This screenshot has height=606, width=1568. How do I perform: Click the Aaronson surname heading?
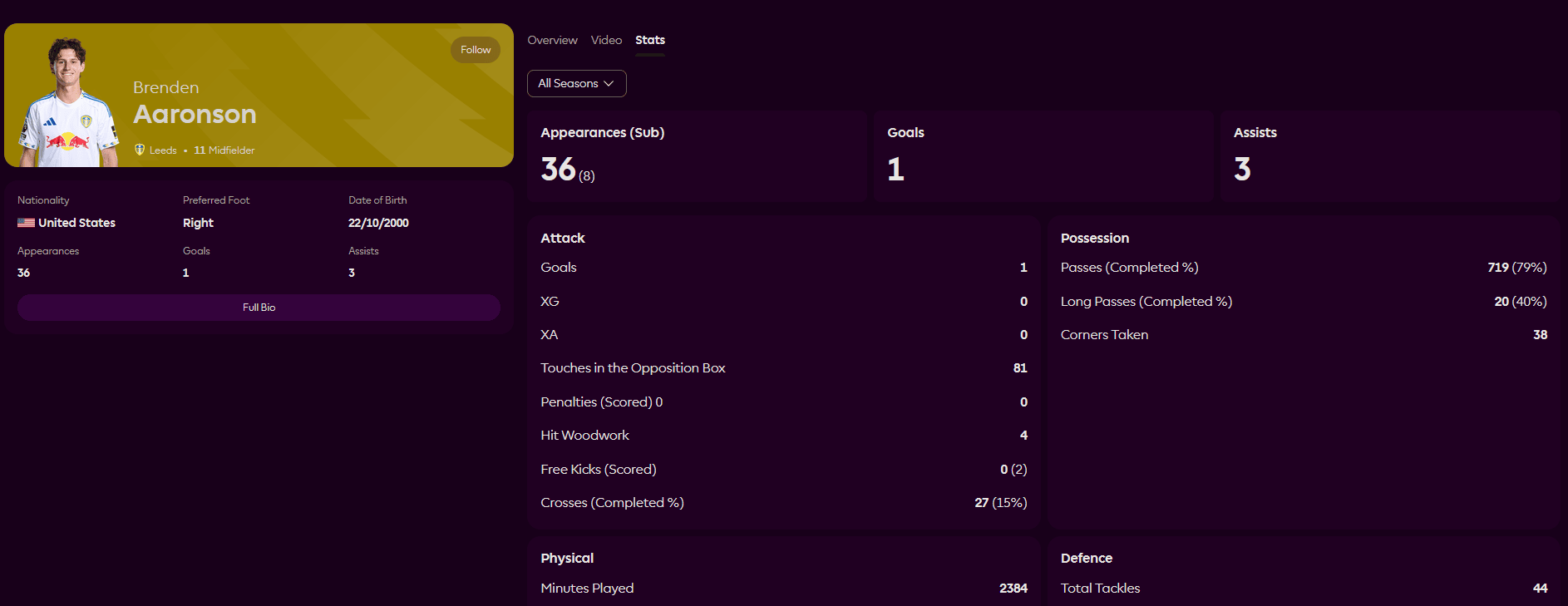(x=195, y=114)
